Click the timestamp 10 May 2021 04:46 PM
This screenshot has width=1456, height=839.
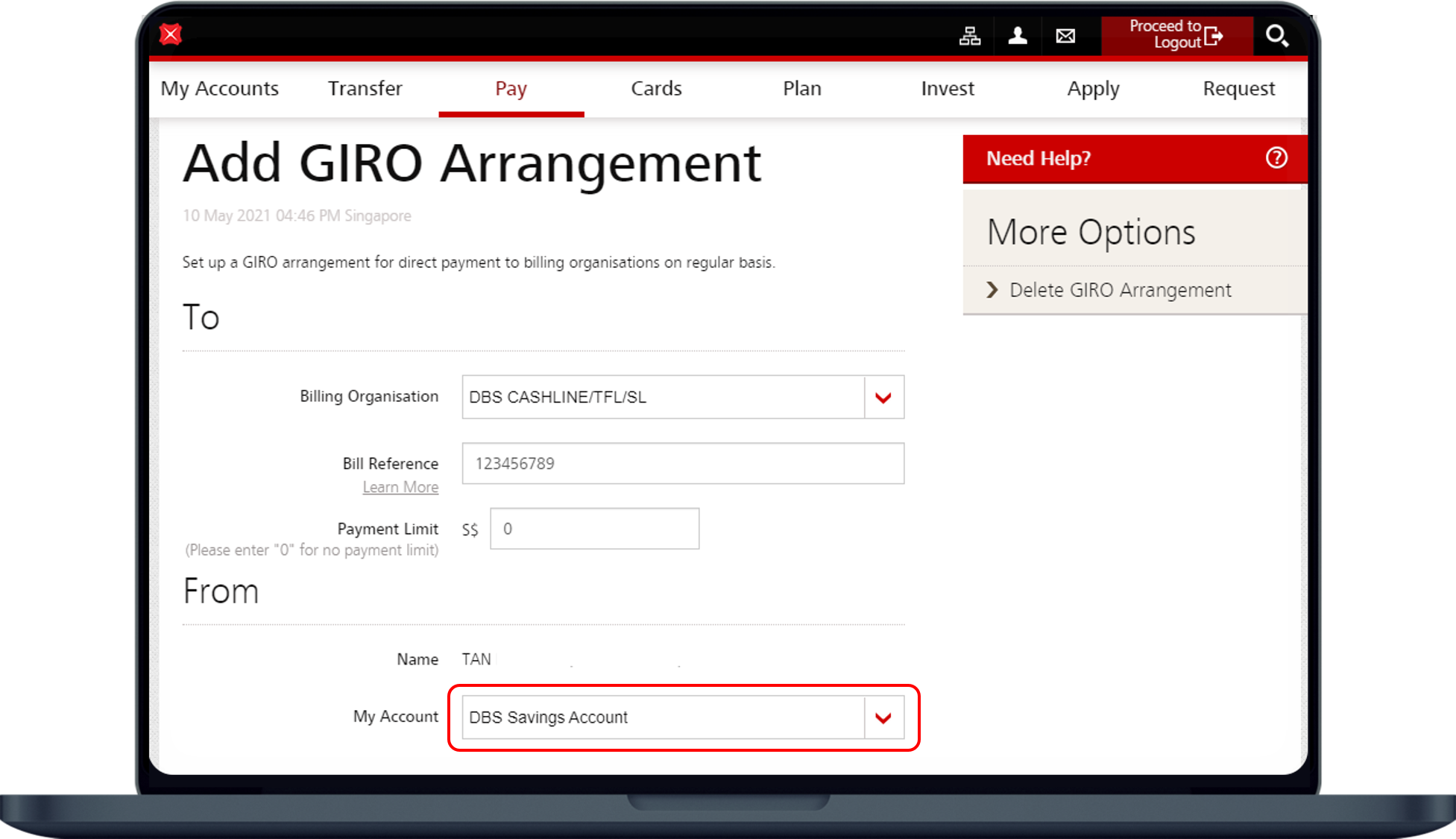pos(262,216)
